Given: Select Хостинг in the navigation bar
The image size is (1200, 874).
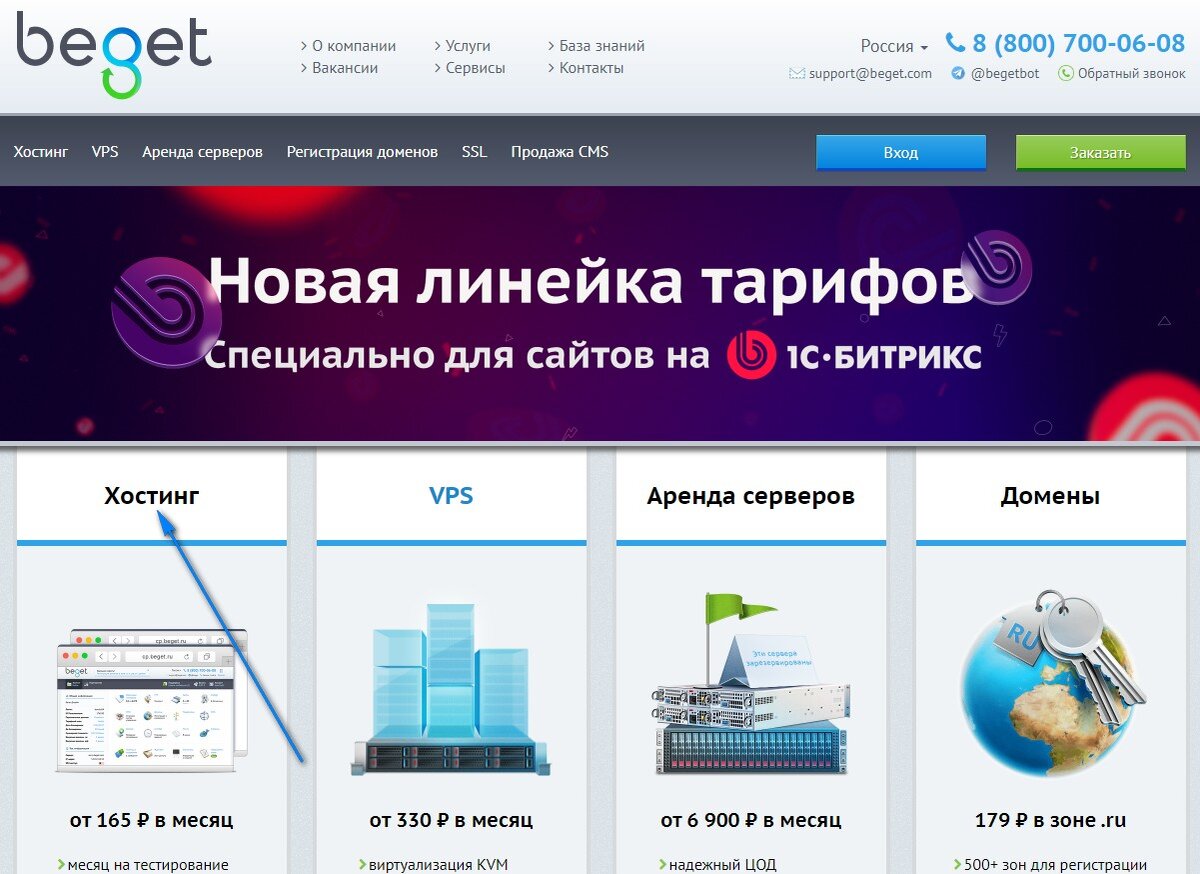Looking at the screenshot, I should (41, 152).
